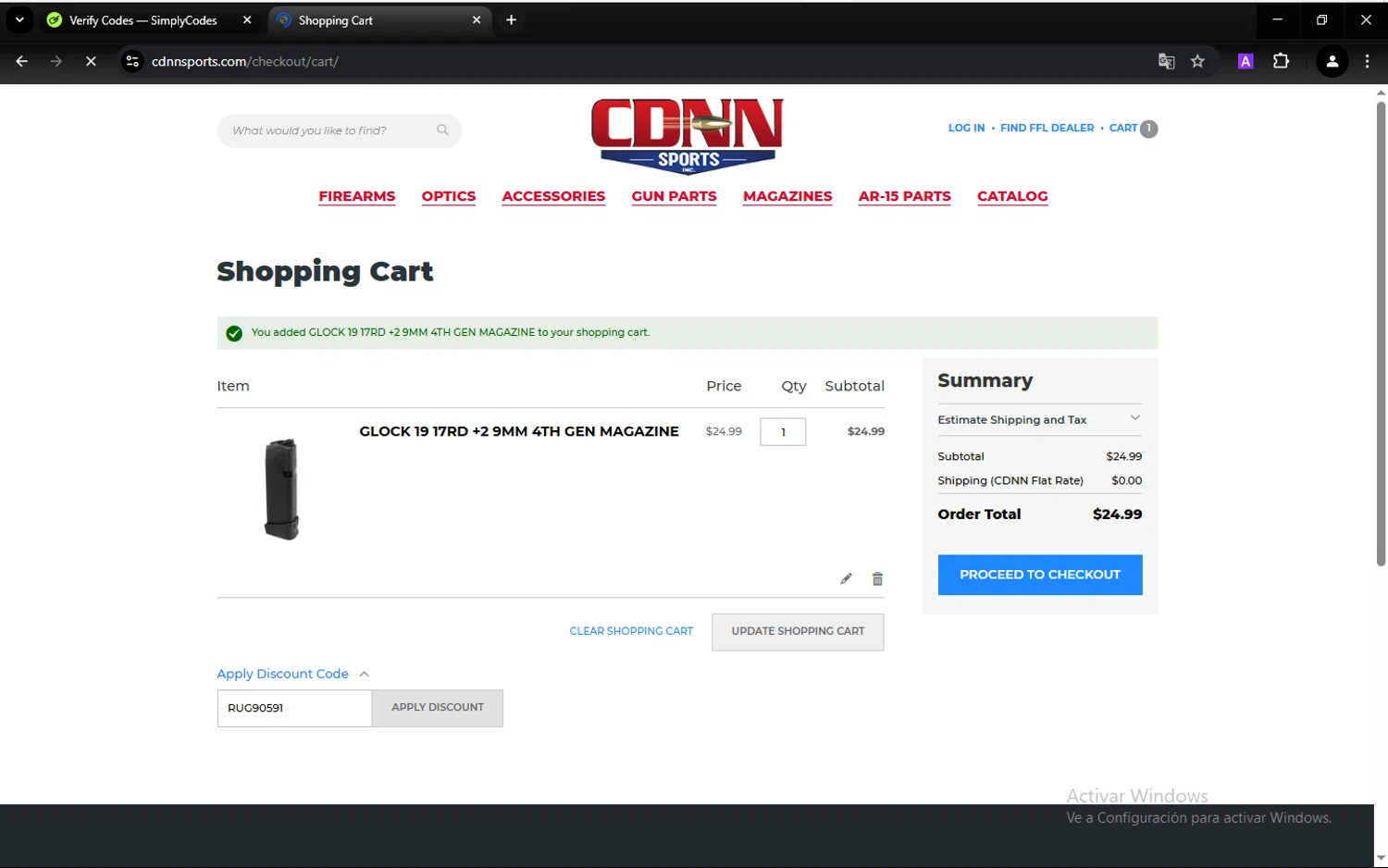The width and height of the screenshot is (1388, 868).
Task: Open the FIREARMS menu
Action: pos(356,196)
